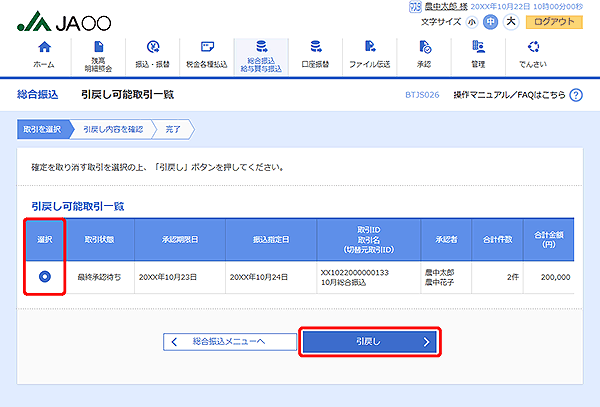Click the 引戻し button
This screenshot has height=407, width=600.
[370, 342]
